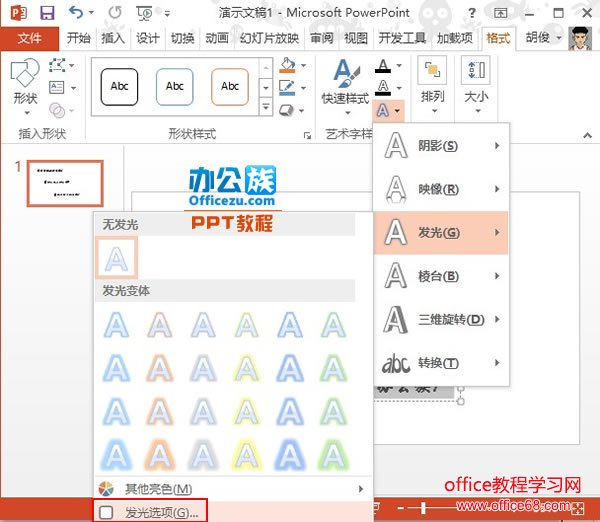Image resolution: width=600 pixels, height=522 pixels.
Task: Click the Shape Outline pen icon
Action: tap(287, 88)
